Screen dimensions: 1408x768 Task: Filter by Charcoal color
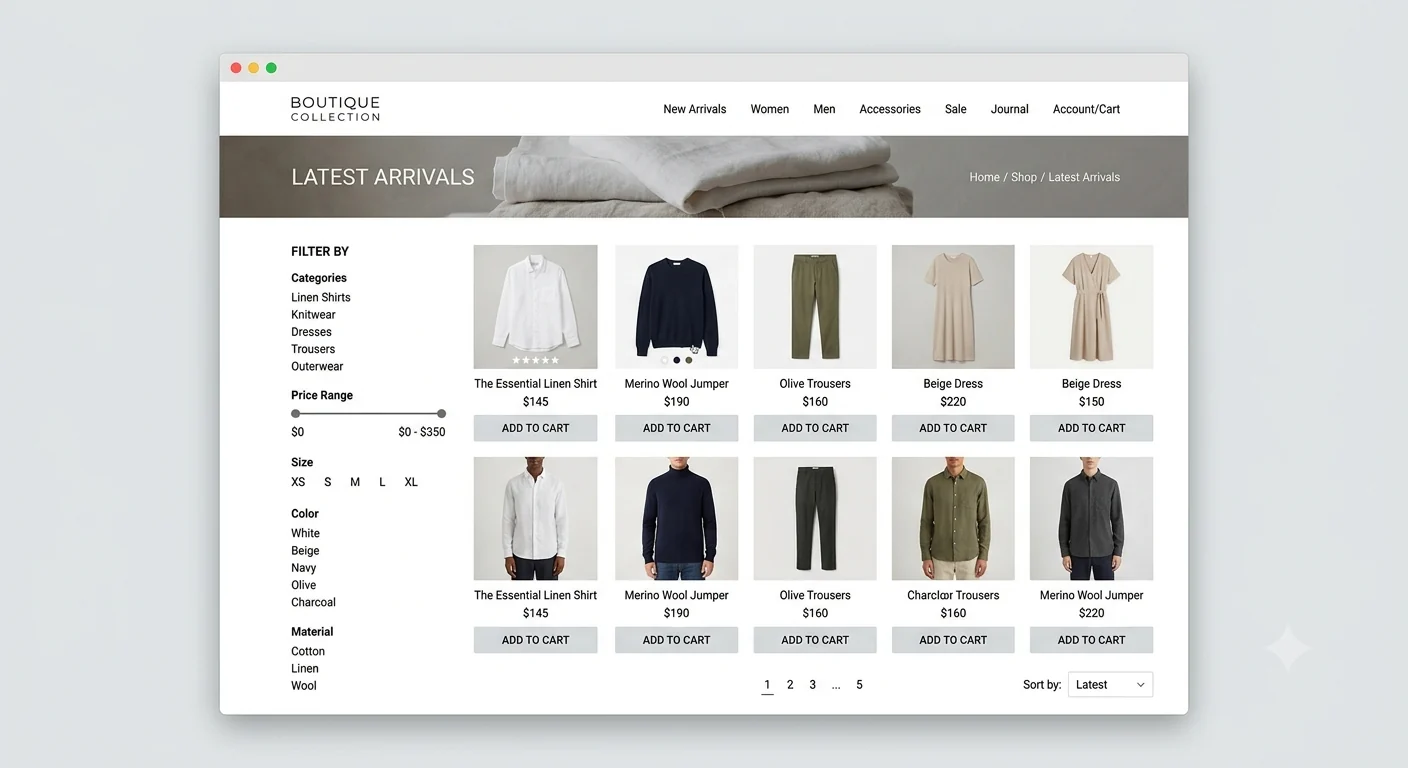313,602
